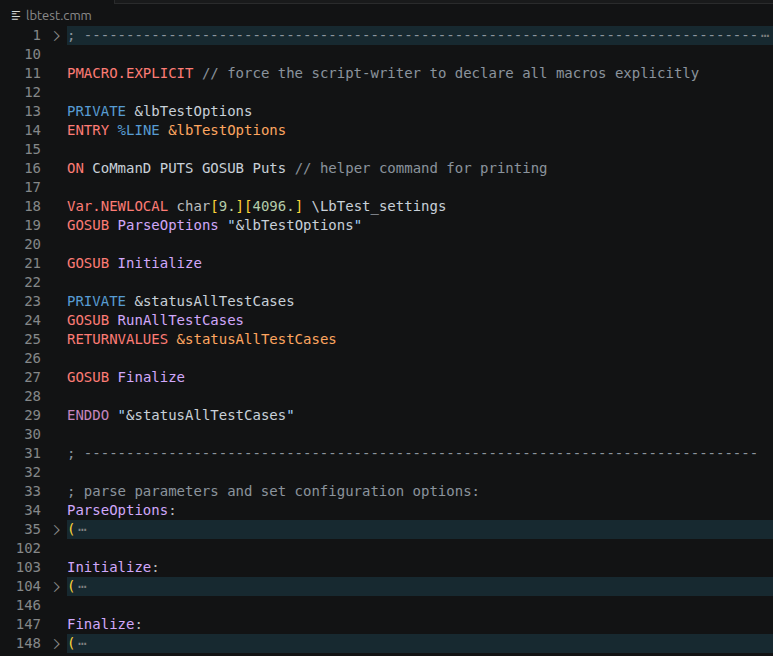
Task: Click the ParseOptions: label on line 34
Action: [x=121, y=511]
